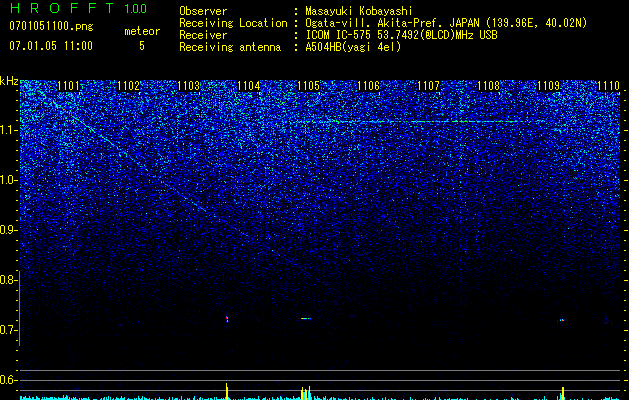Viewport: 629px width, 400px height.
Task: Click the 1102 time marker
Action: 129,86
